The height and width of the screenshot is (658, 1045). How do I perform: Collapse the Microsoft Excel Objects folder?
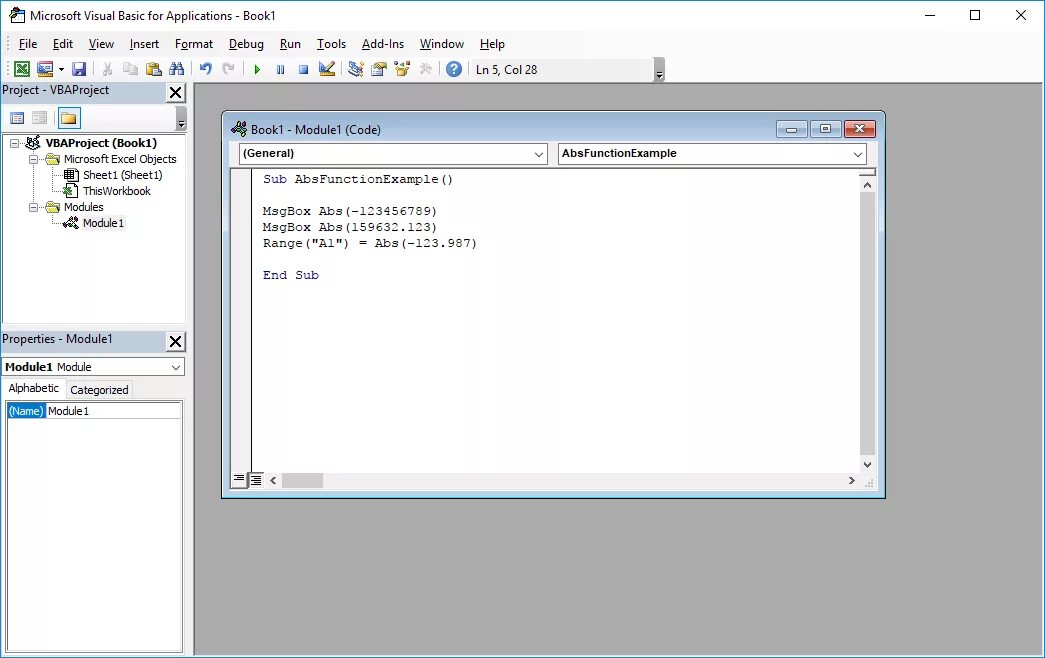(x=33, y=159)
